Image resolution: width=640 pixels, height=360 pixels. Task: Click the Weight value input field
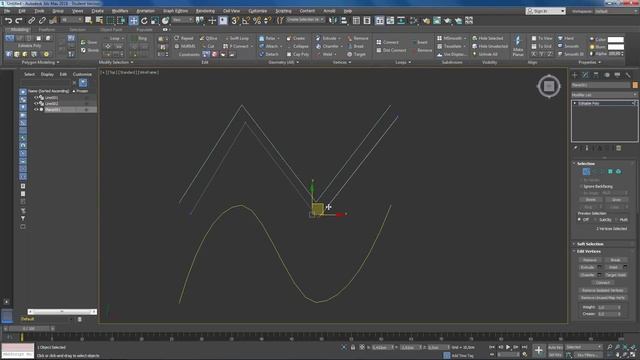pos(607,307)
